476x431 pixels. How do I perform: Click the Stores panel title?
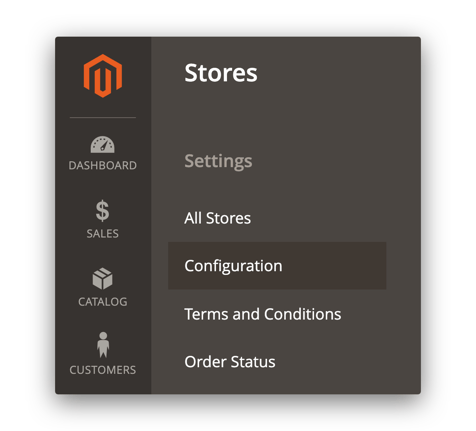tap(221, 73)
